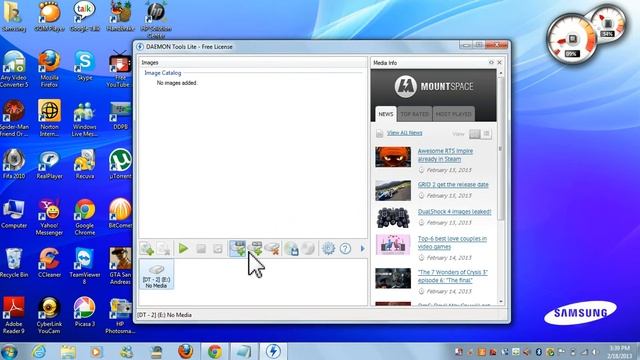
Task: Switch news to thumbnail view toggle
Action: pos(475,134)
